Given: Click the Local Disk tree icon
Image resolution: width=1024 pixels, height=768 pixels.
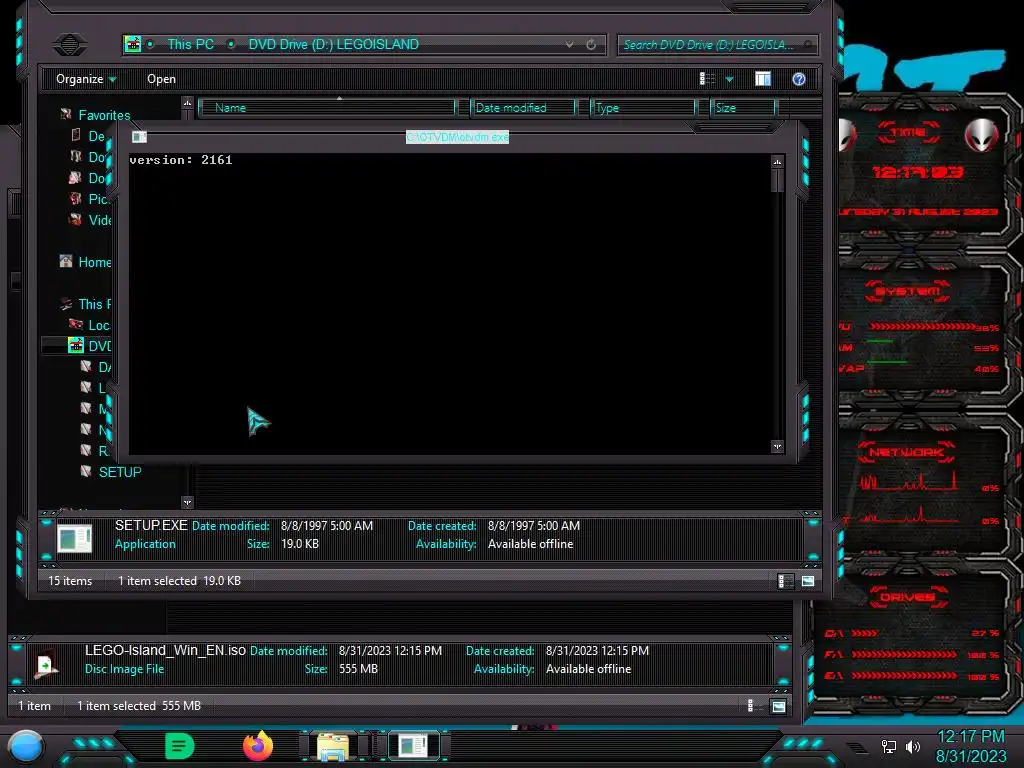Looking at the screenshot, I should pyautogui.click(x=76, y=325).
